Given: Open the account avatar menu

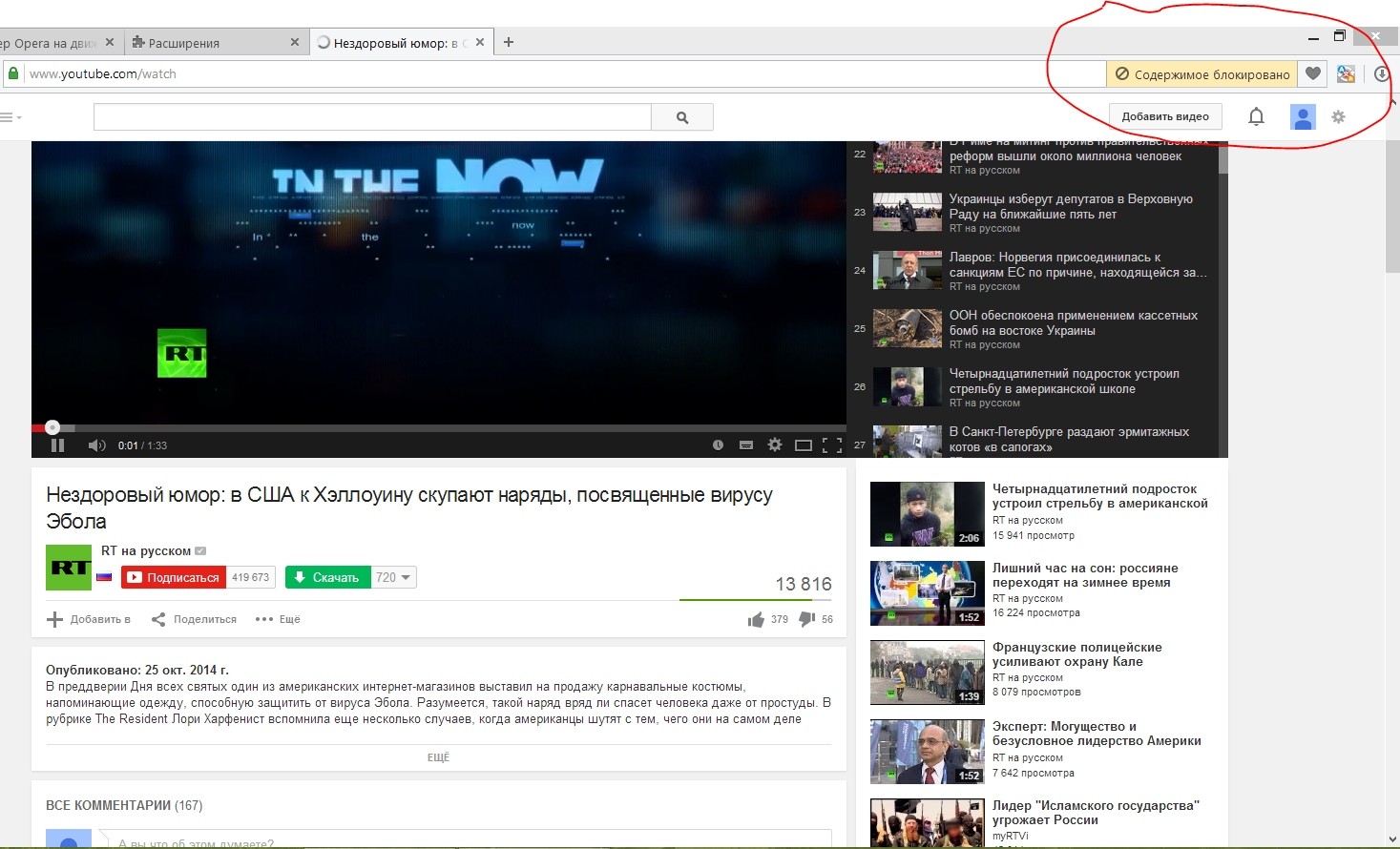Looking at the screenshot, I should click(1303, 116).
